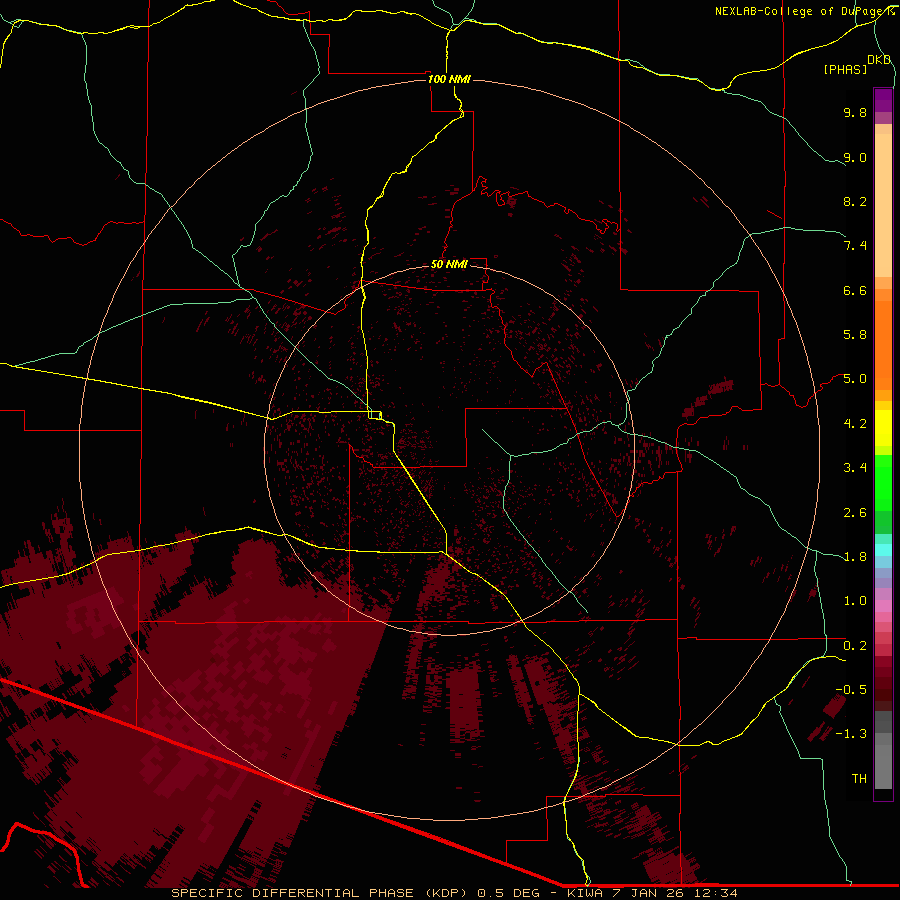The width and height of the screenshot is (900, 900).
Task: Pick the pink swatch near 1.0
Action: (883, 606)
